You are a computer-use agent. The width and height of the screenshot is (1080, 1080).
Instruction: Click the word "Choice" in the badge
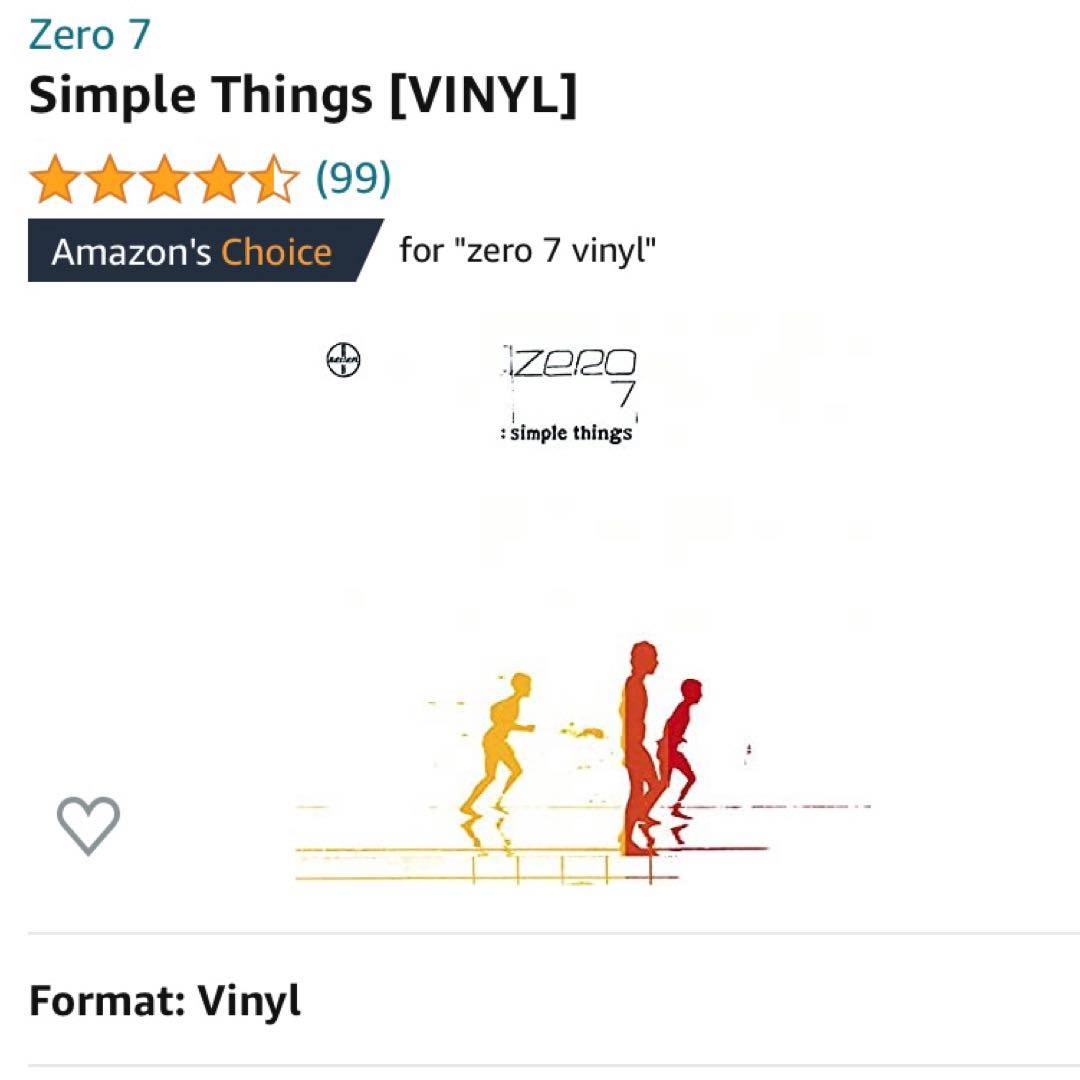tap(276, 252)
